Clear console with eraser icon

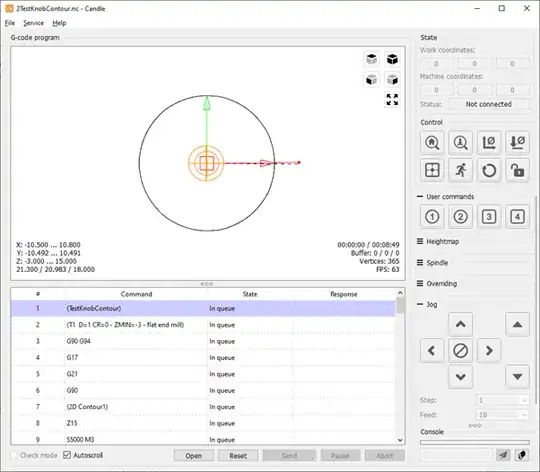(522, 455)
